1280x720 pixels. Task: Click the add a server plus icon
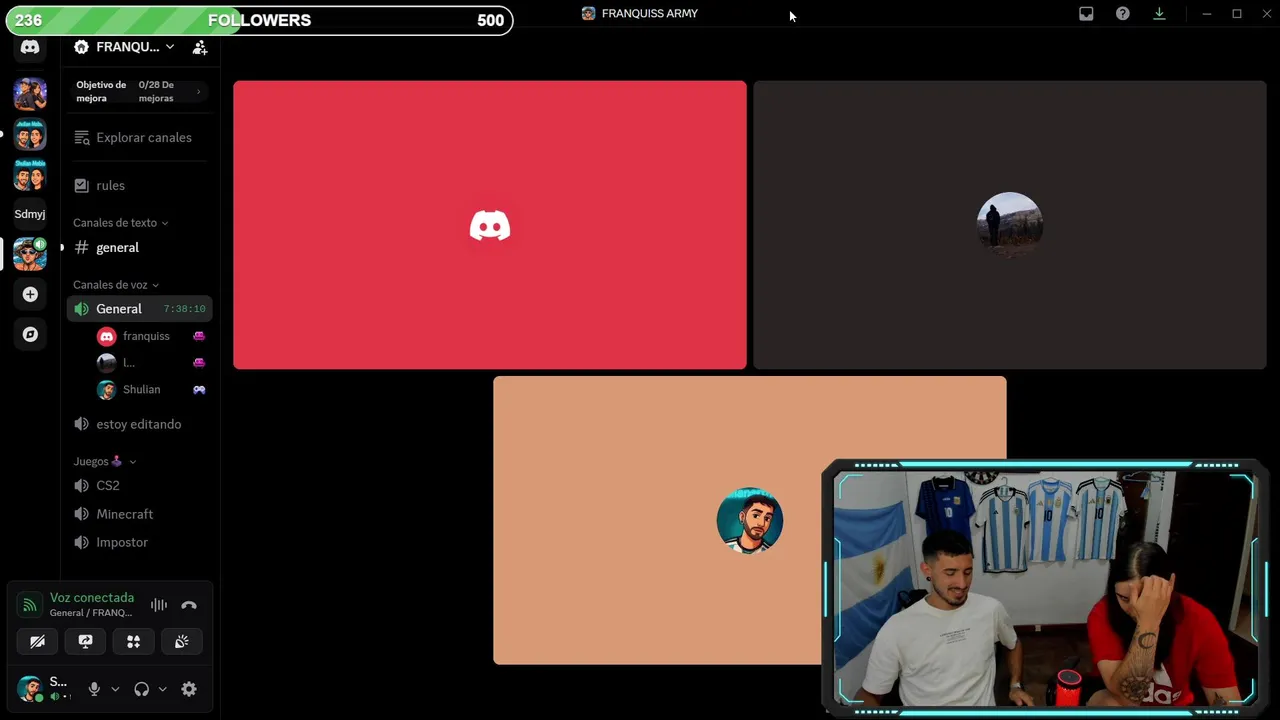[30, 294]
